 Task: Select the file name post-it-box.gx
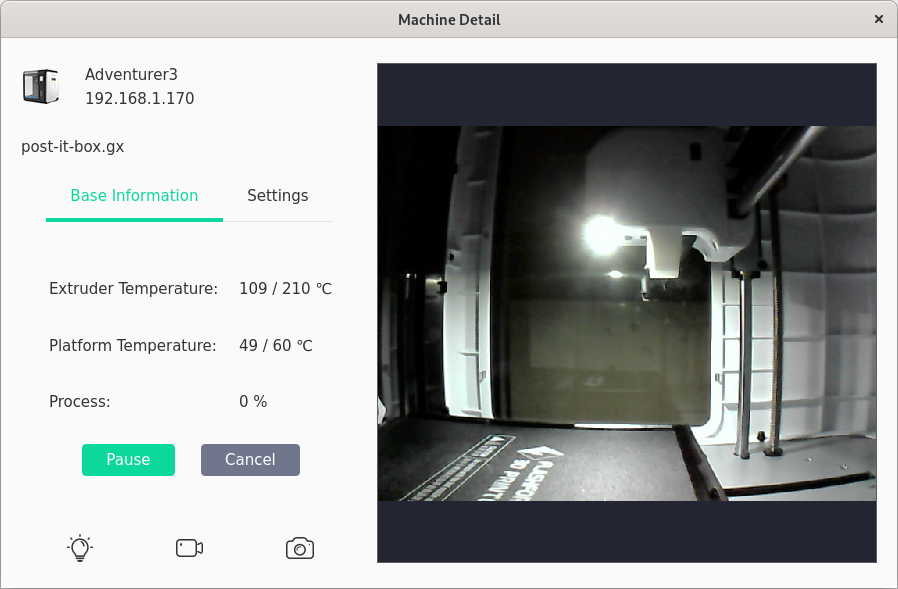pyautogui.click(x=72, y=146)
